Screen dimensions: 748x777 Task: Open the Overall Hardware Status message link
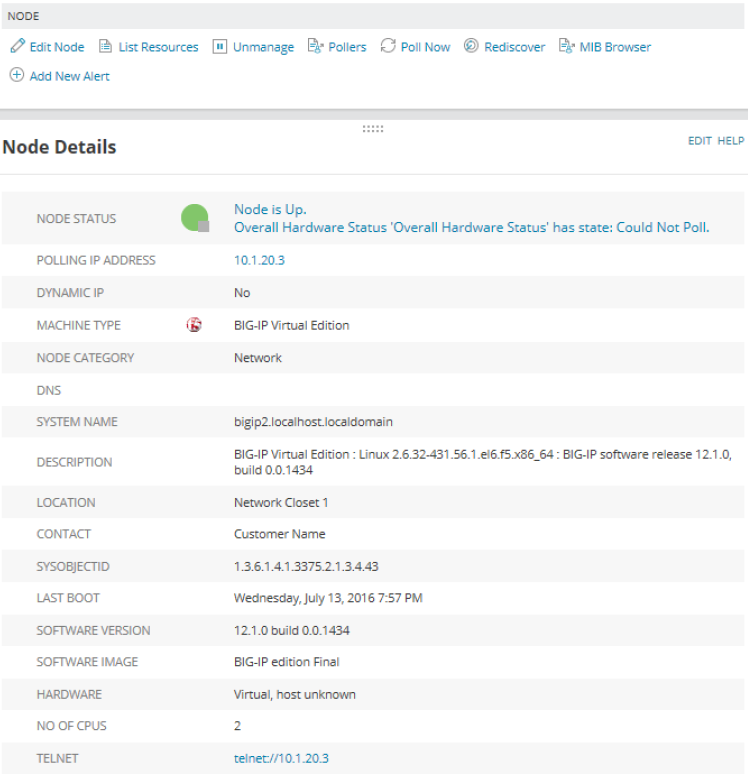(471, 227)
